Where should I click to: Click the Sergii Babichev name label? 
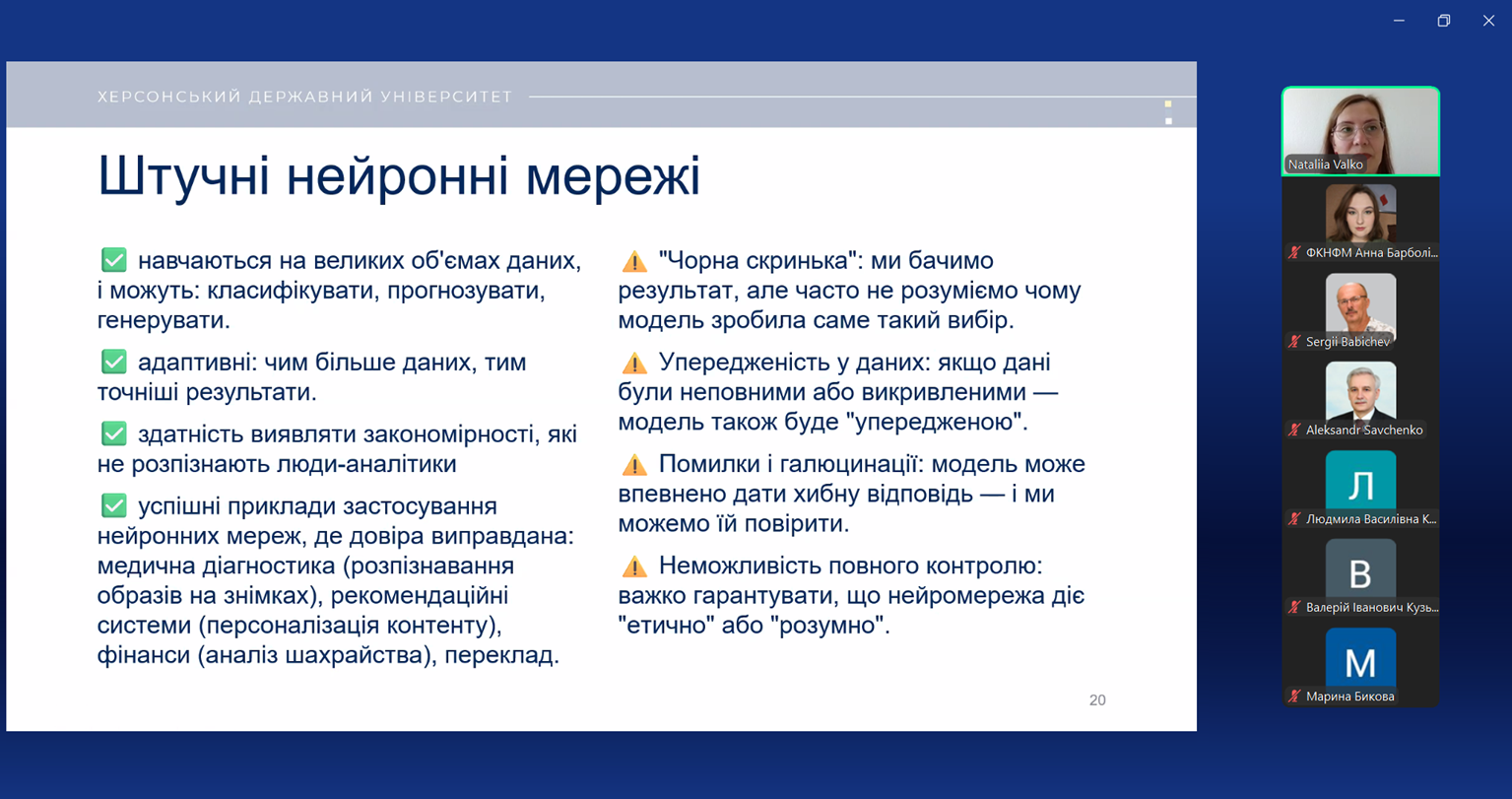(x=1348, y=342)
